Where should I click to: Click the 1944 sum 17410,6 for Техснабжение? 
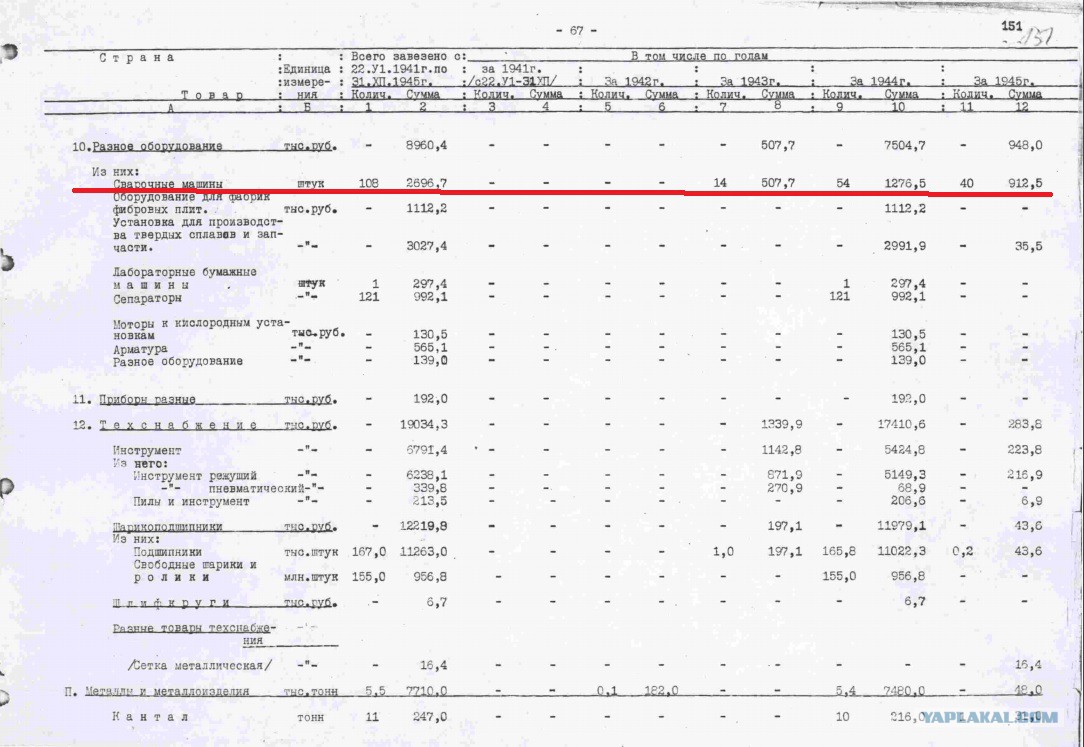(902, 424)
